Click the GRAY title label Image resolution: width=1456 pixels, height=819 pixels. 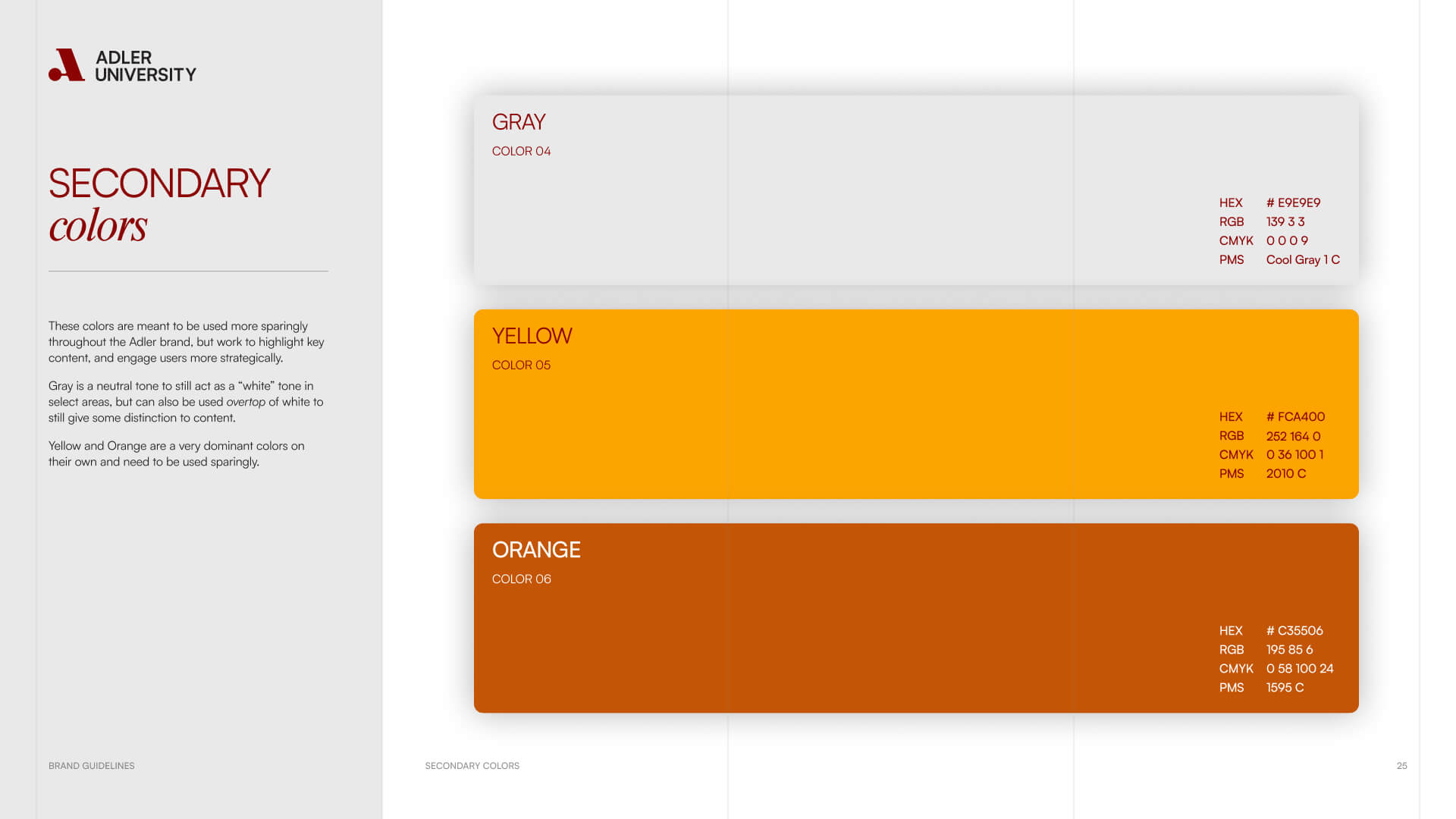coord(519,122)
